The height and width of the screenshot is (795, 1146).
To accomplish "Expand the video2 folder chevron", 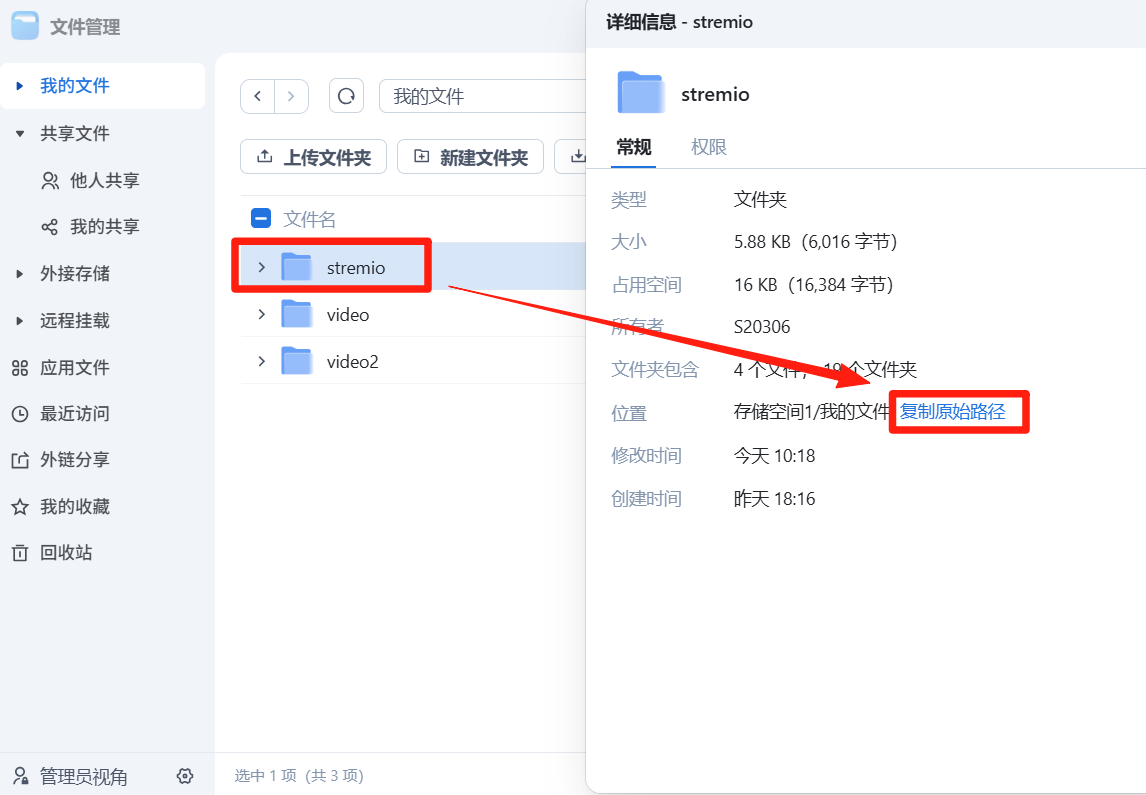I will pos(262,361).
